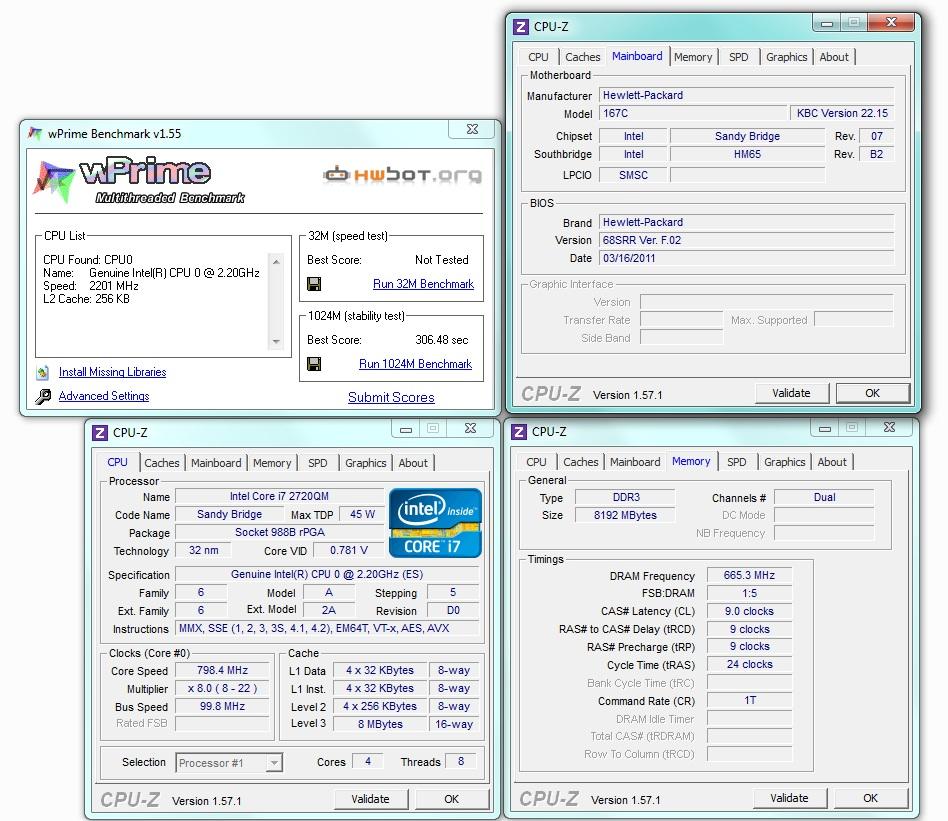Click Validate in the Mainboard CPU-Z window
The image size is (948, 821).
(791, 393)
